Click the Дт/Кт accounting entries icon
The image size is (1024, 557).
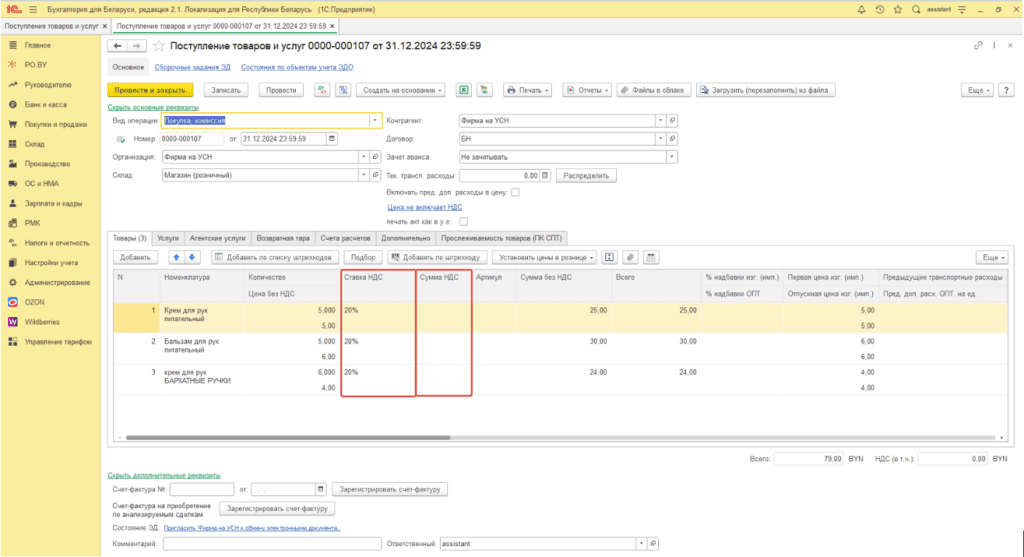pyautogui.click(x=322, y=90)
